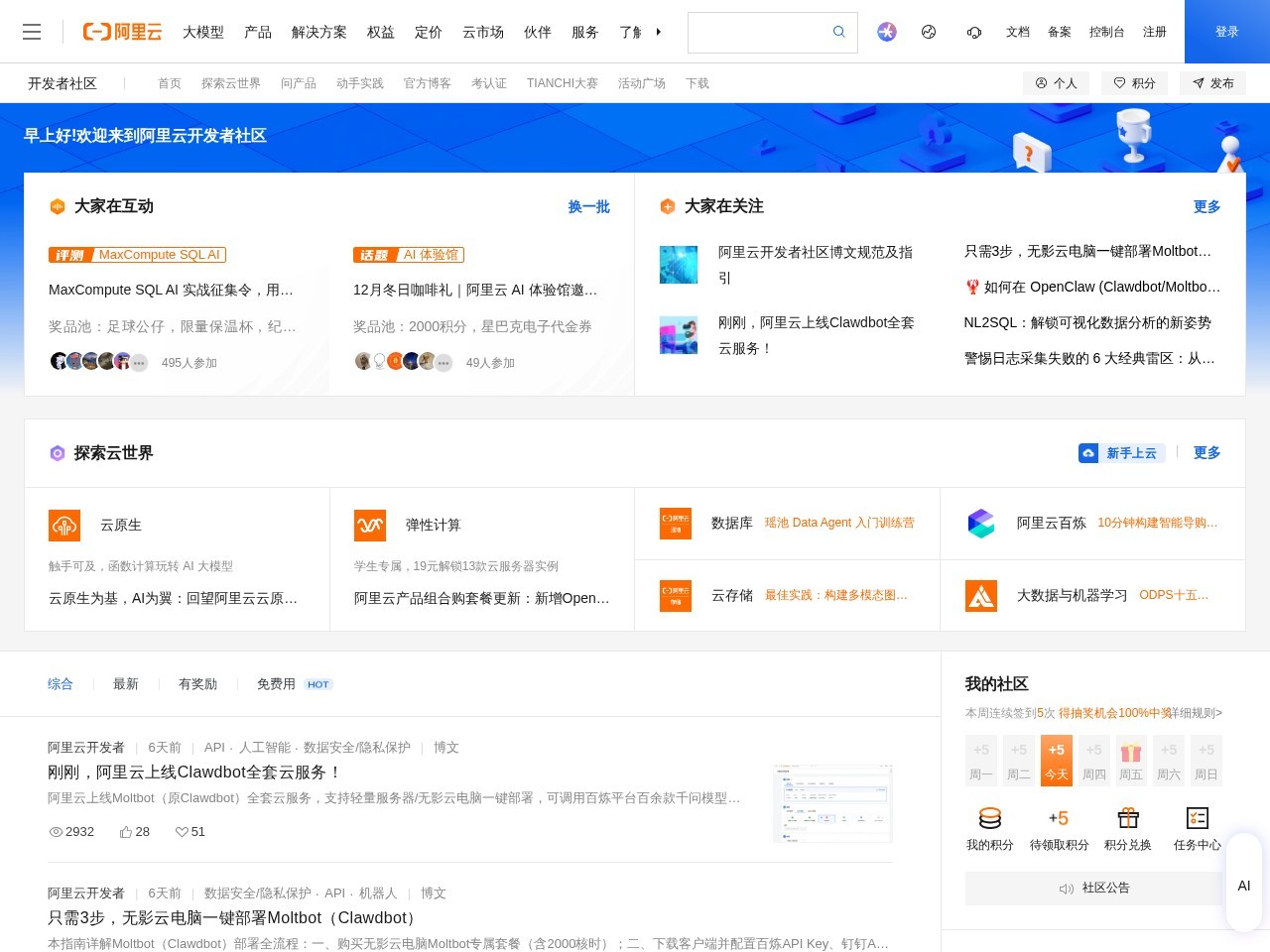Open the 控制台 console link

pyautogui.click(x=1106, y=32)
